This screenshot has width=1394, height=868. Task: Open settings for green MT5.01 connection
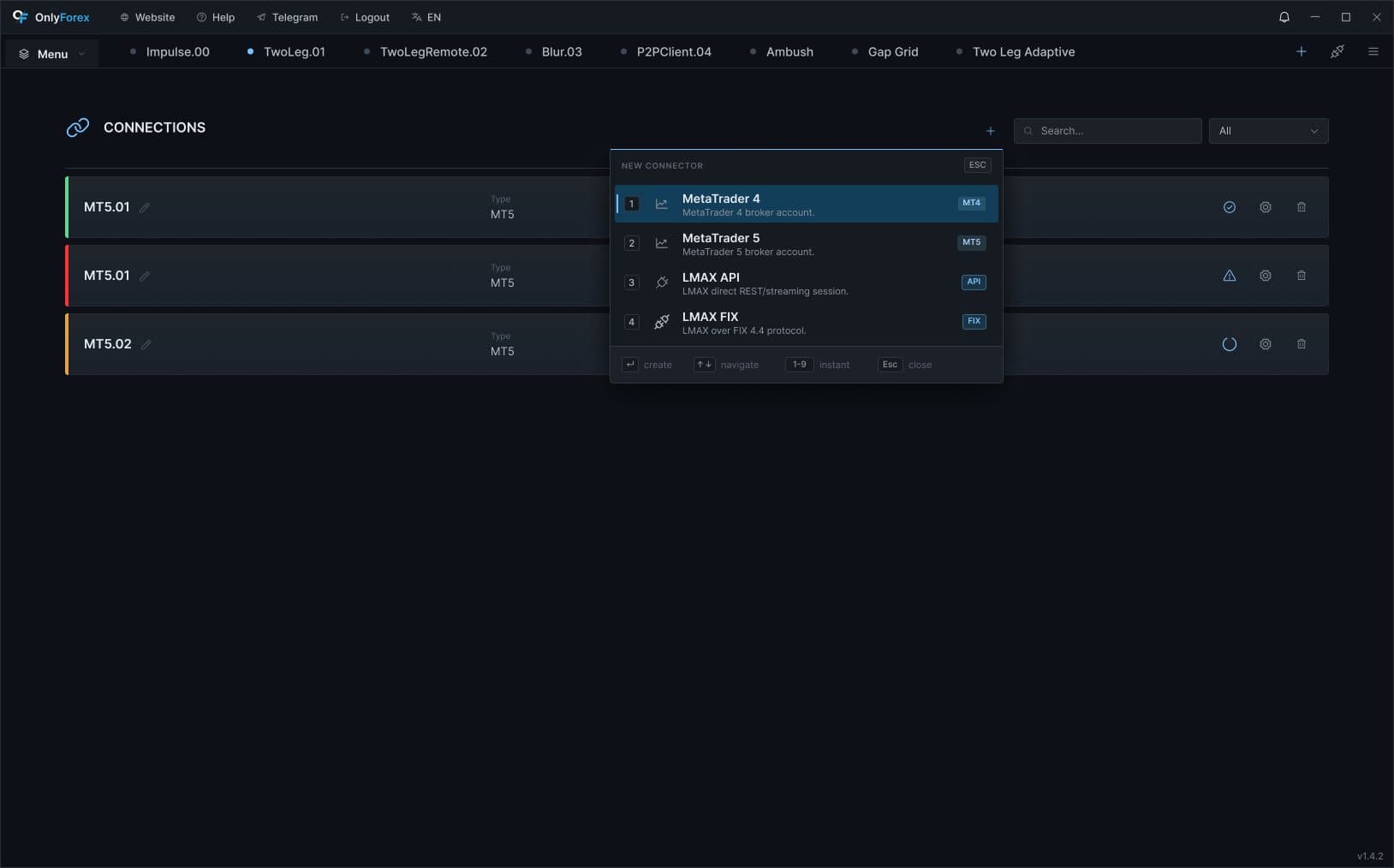[x=1266, y=207]
